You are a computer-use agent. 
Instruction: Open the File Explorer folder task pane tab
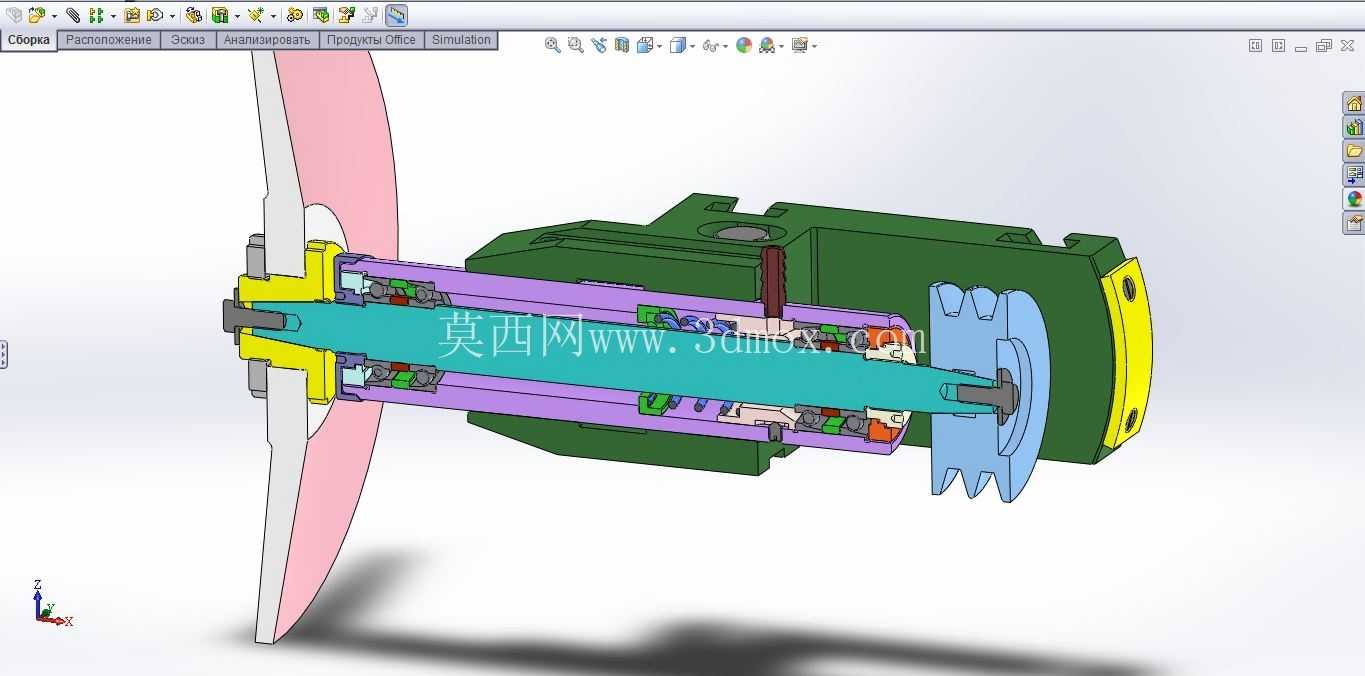click(1354, 151)
